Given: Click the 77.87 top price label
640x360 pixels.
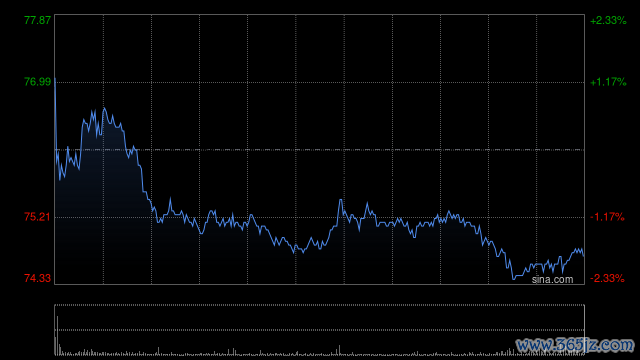Looking at the screenshot, I should pyautogui.click(x=38, y=20).
